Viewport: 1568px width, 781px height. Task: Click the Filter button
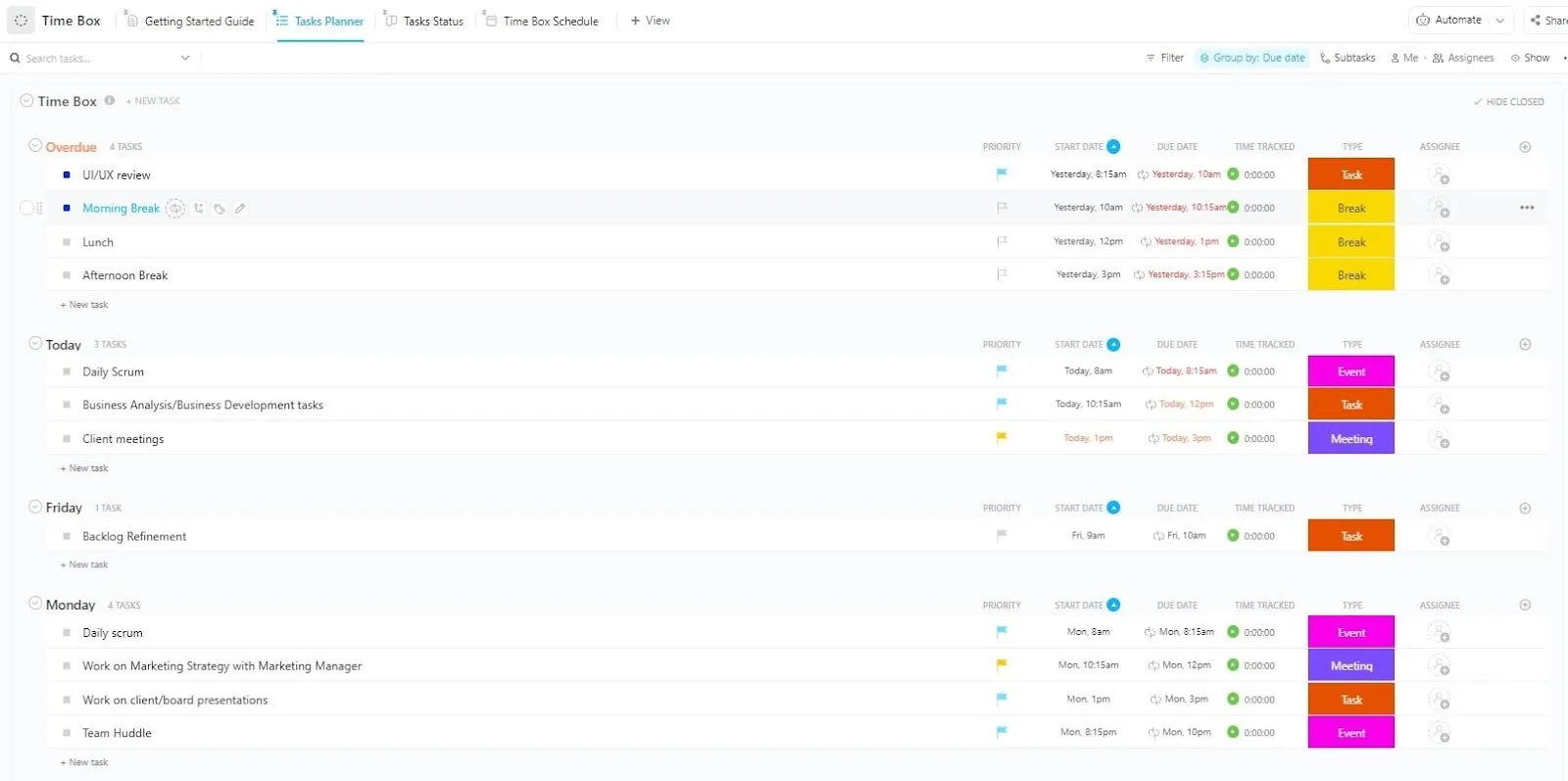[x=1165, y=58]
